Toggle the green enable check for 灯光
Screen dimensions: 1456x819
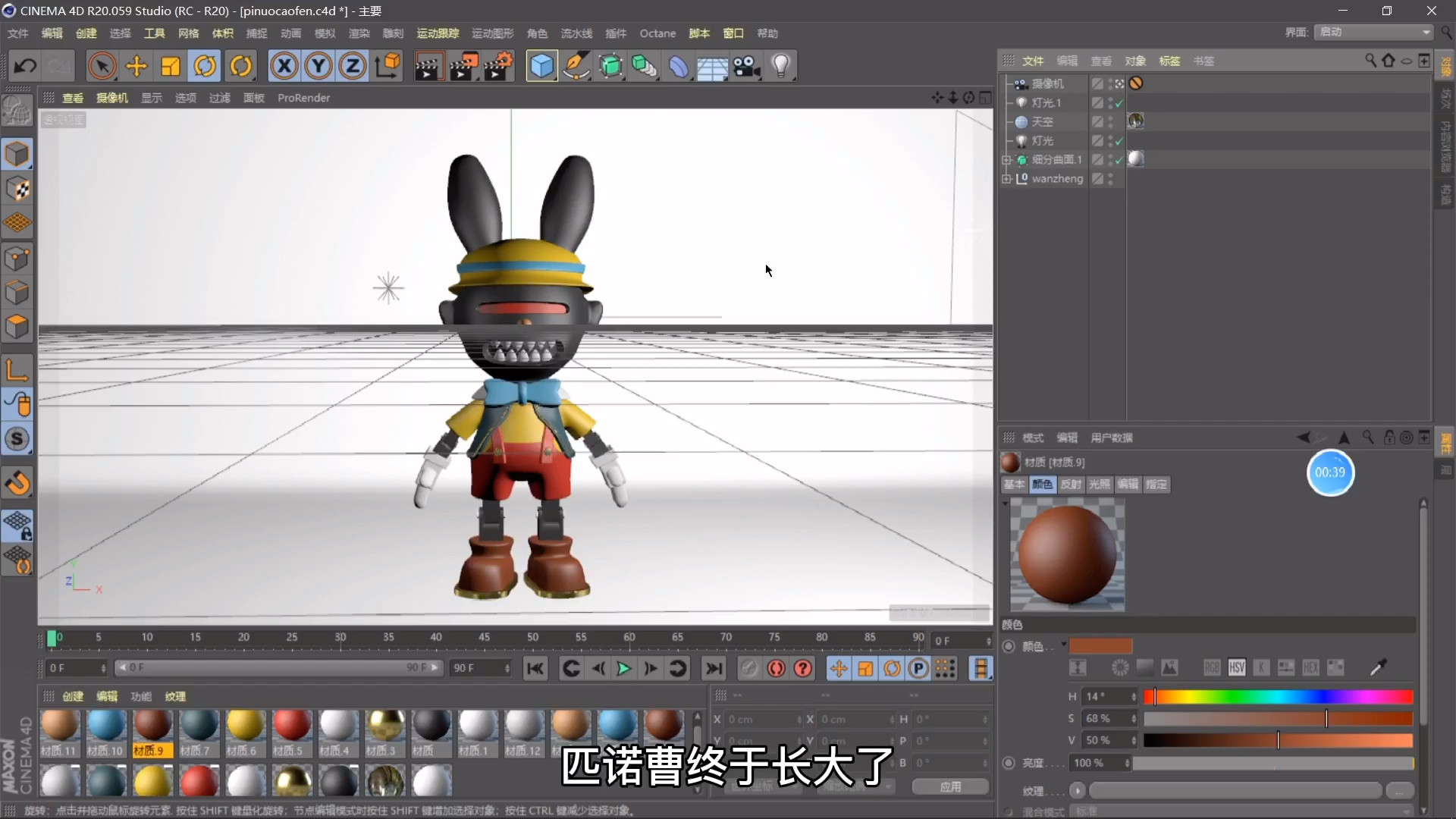(1119, 141)
